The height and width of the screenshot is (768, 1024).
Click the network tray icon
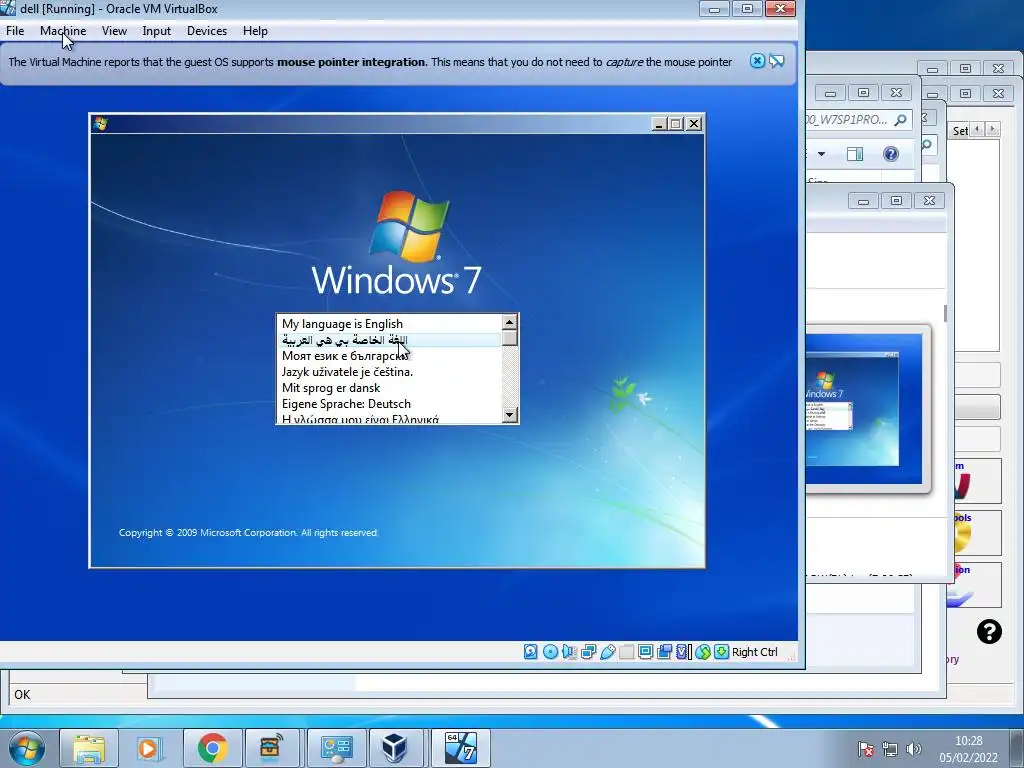[889, 749]
